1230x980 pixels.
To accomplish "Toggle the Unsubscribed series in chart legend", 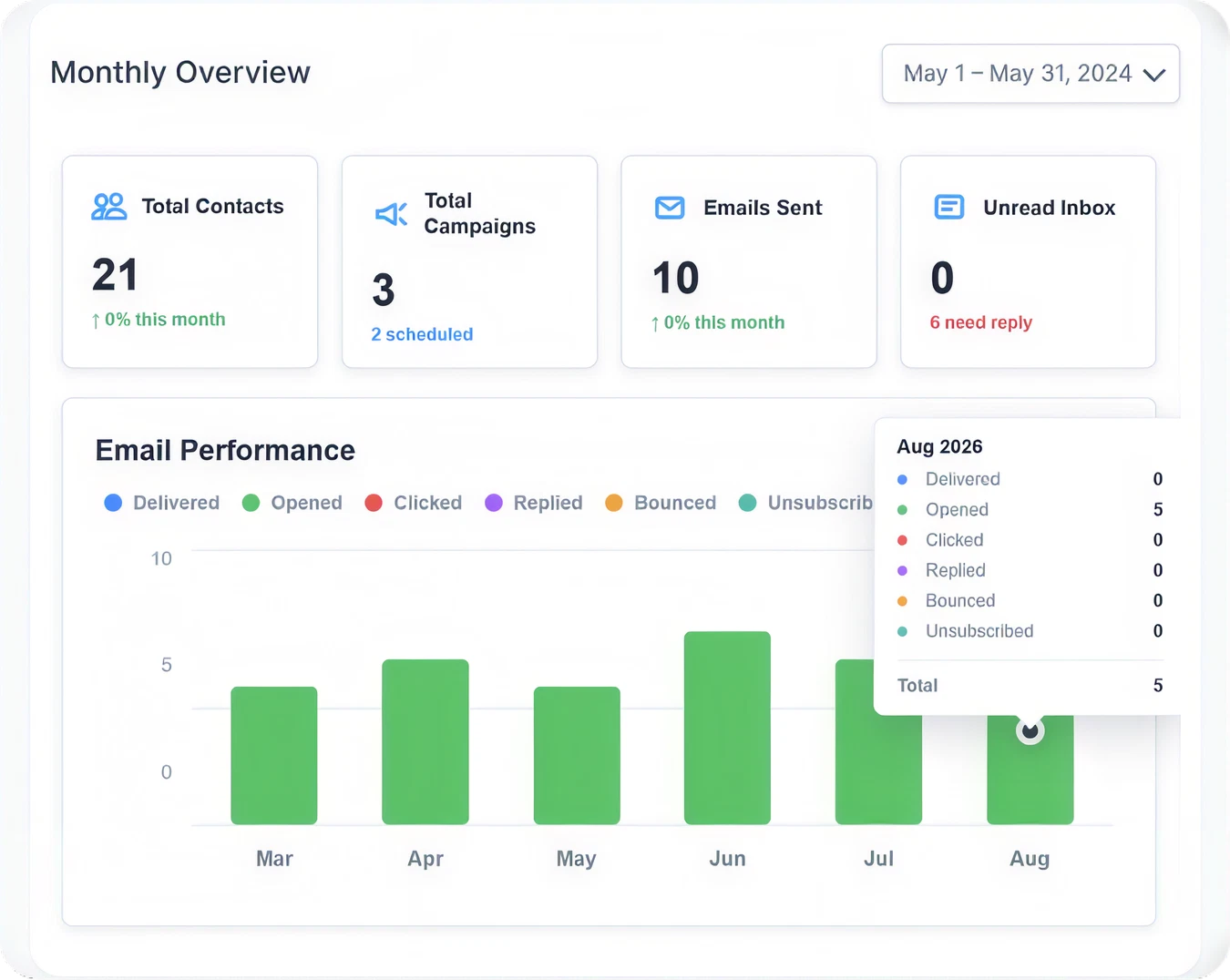I will click(805, 503).
